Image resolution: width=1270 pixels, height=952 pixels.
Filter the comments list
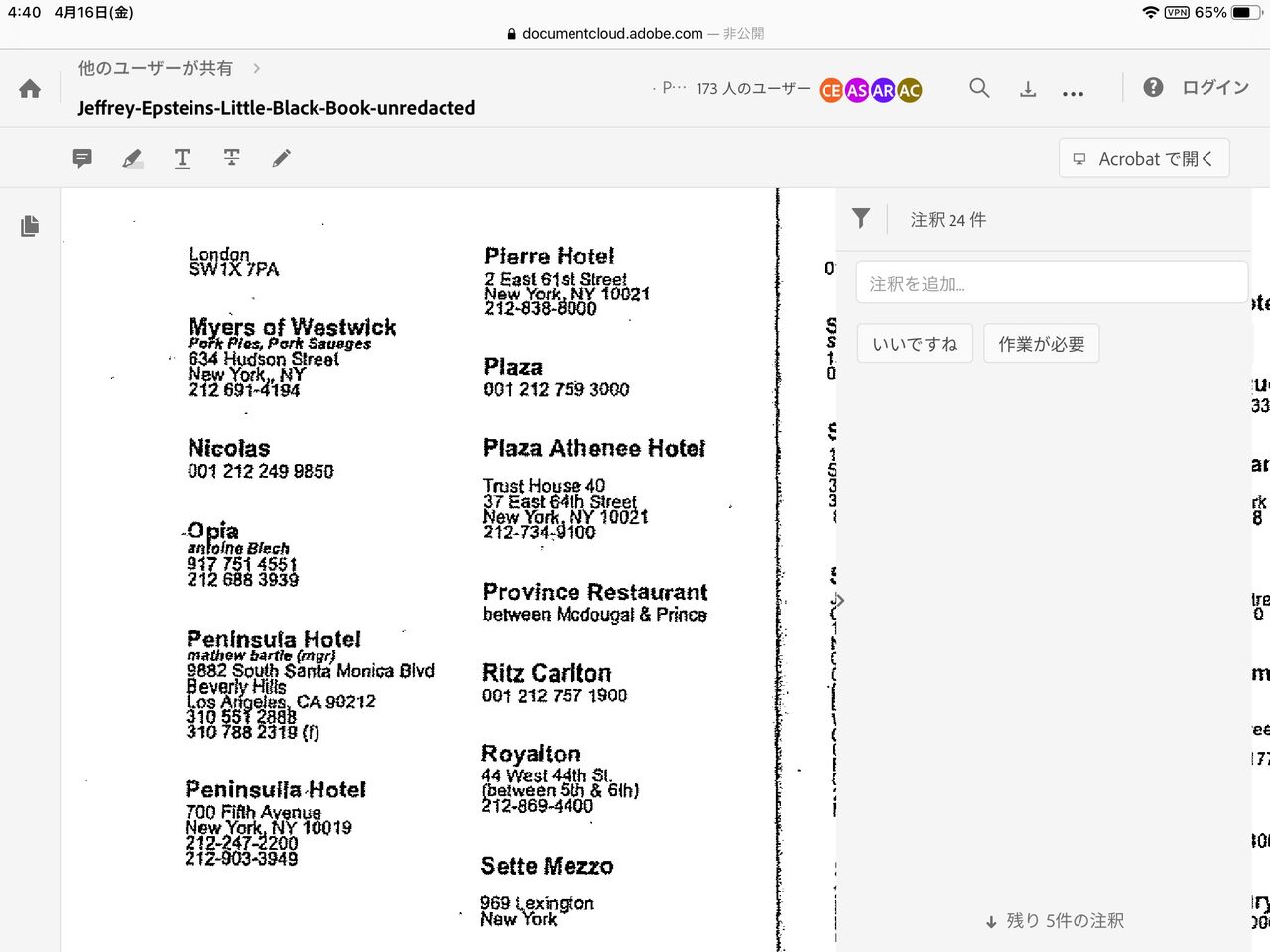[x=861, y=219]
